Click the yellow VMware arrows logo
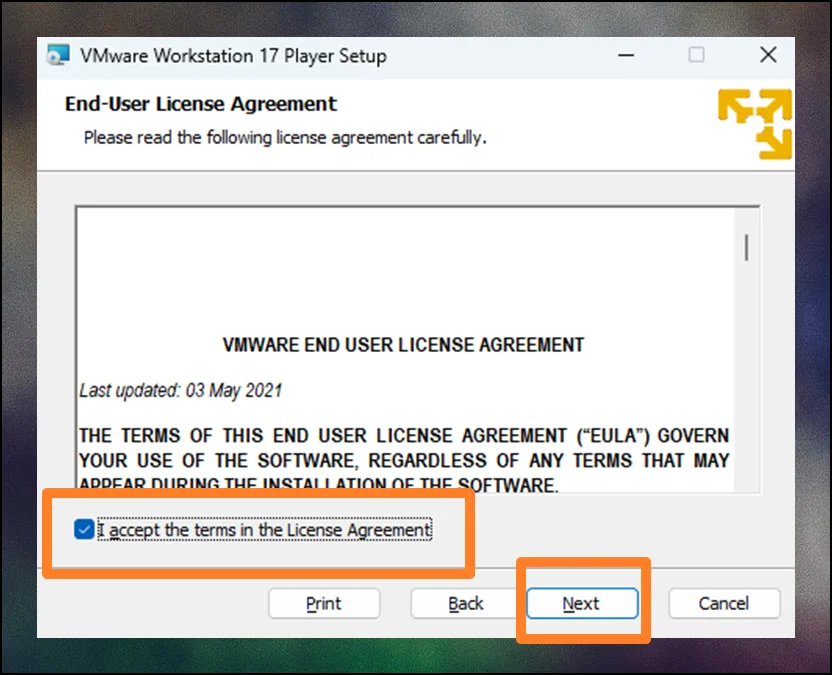 (755, 124)
